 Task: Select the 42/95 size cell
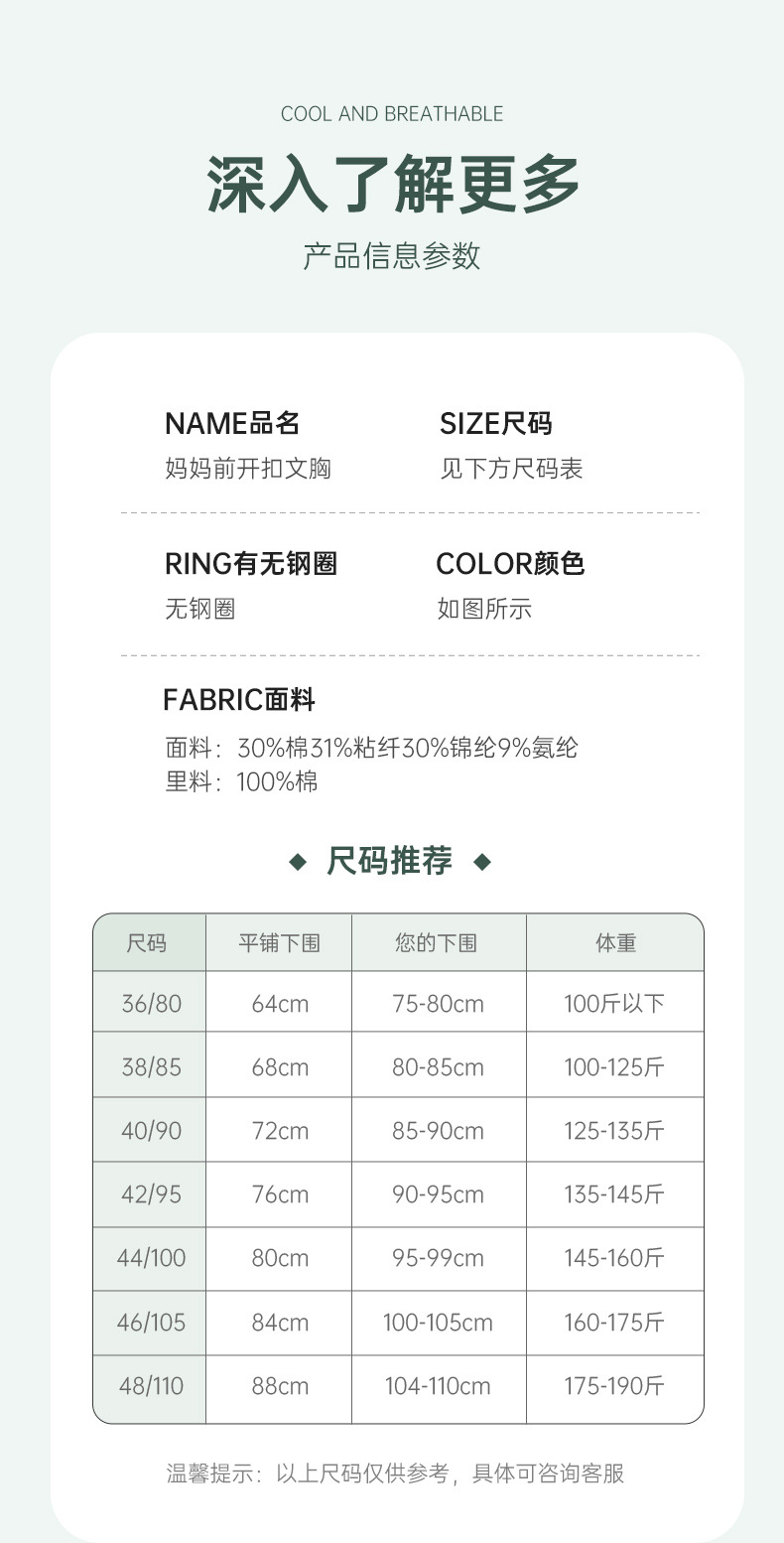(x=152, y=1193)
